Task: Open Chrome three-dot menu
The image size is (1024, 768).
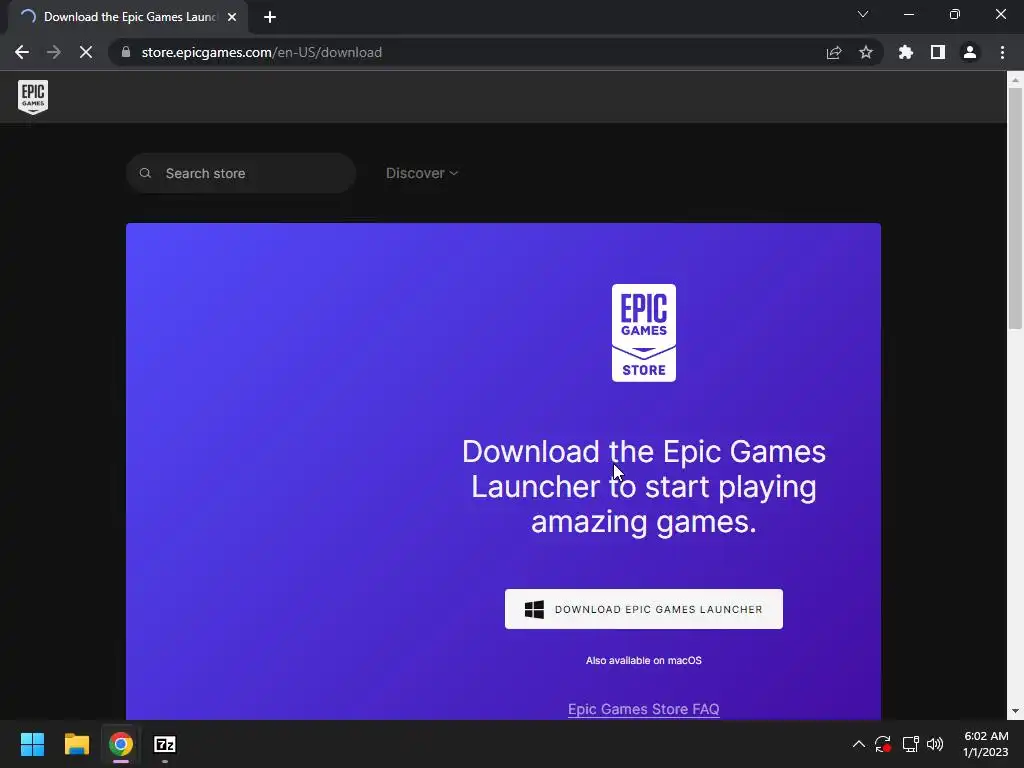Action: 1002,52
